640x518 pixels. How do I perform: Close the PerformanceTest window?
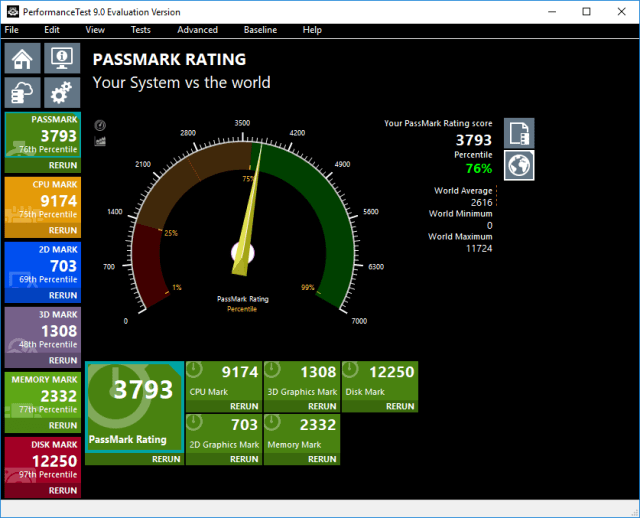tap(621, 11)
